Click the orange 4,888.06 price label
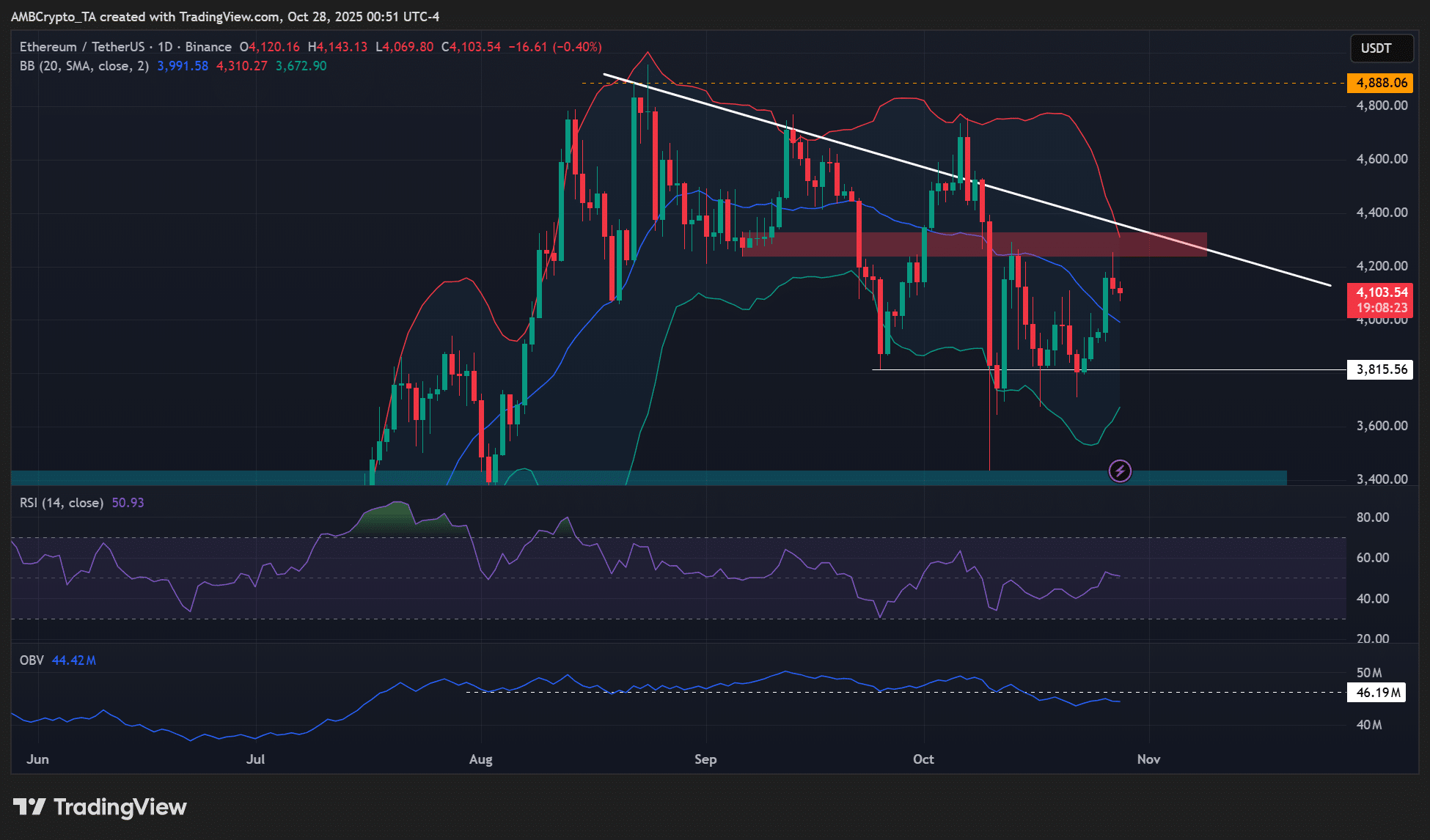1430x840 pixels. click(1381, 83)
